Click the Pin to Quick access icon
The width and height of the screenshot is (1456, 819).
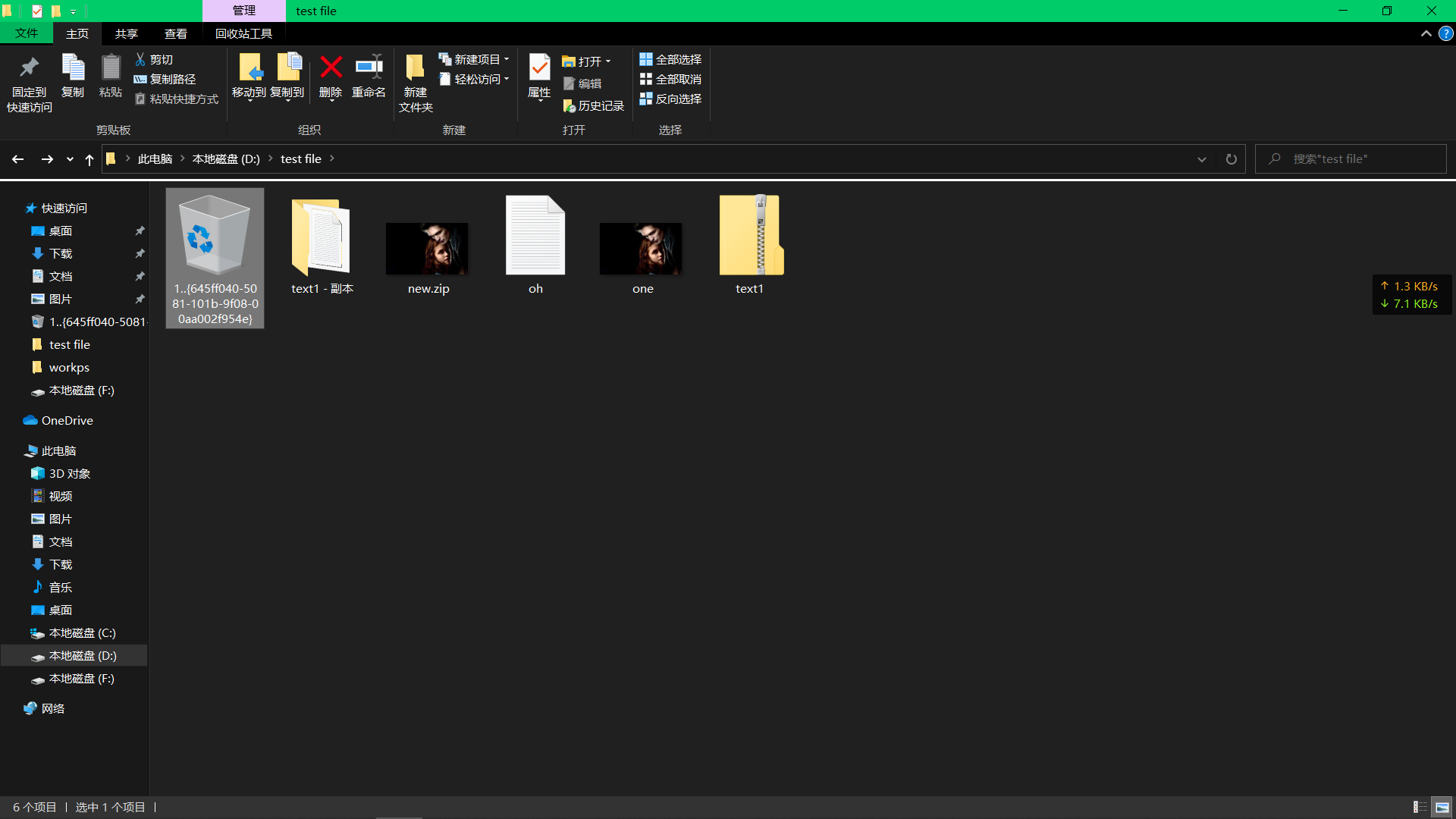29,68
